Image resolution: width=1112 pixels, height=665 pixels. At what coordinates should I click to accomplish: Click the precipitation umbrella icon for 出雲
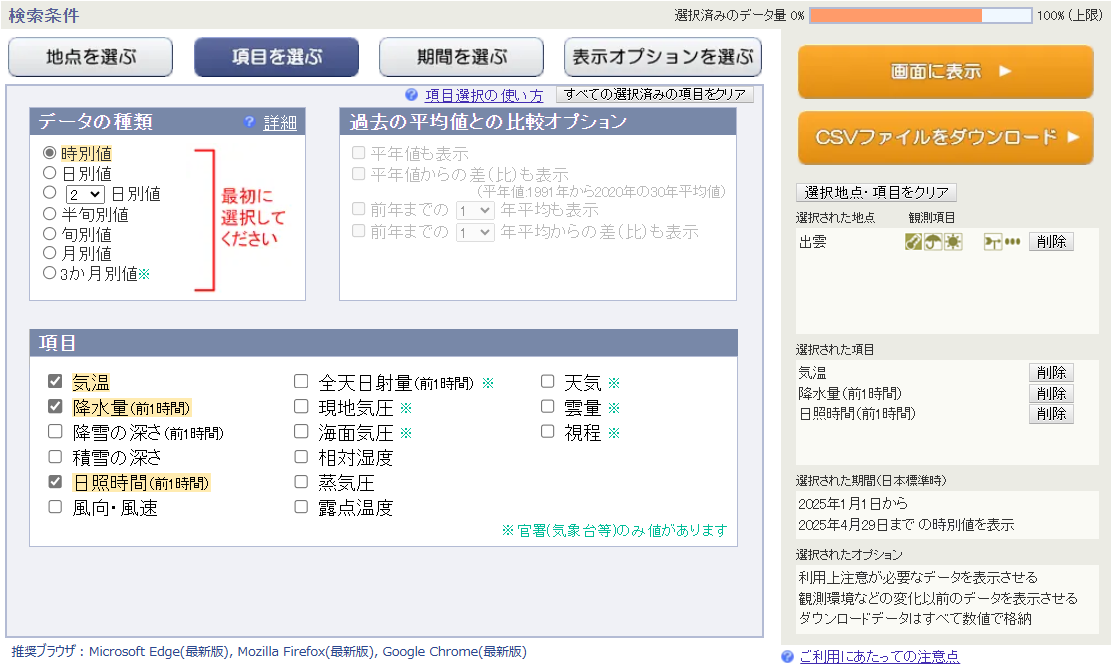(x=933, y=242)
